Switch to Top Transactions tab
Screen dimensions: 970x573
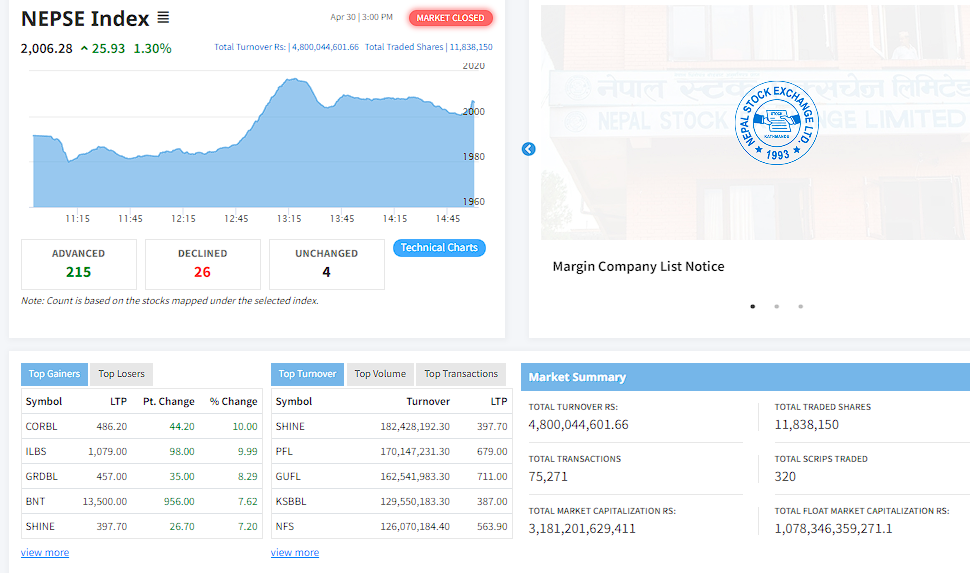pos(461,374)
